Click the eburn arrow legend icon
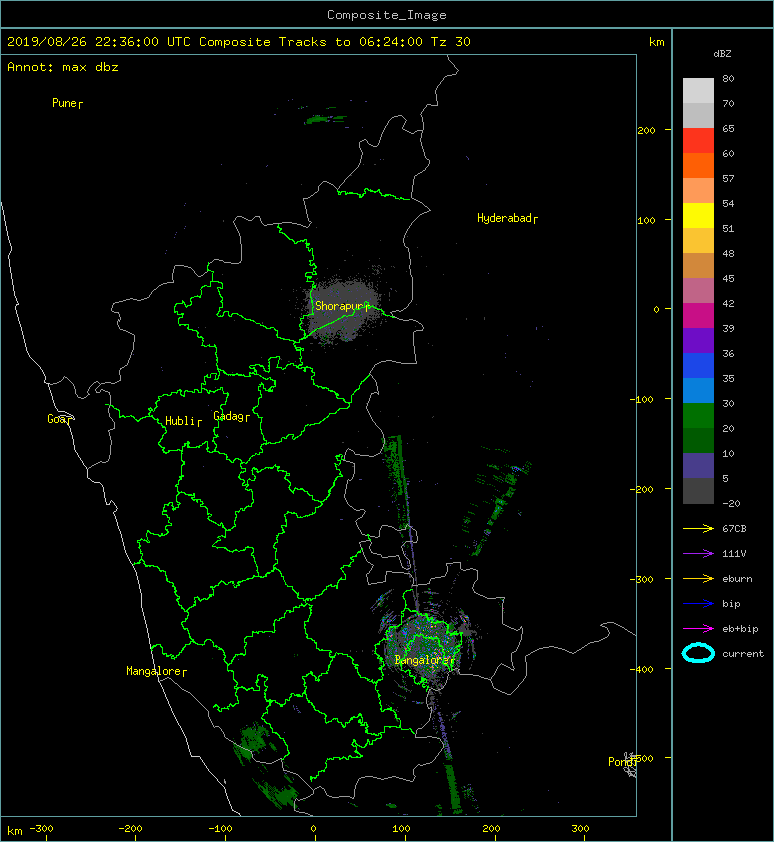The height and width of the screenshot is (842, 774). 698,579
